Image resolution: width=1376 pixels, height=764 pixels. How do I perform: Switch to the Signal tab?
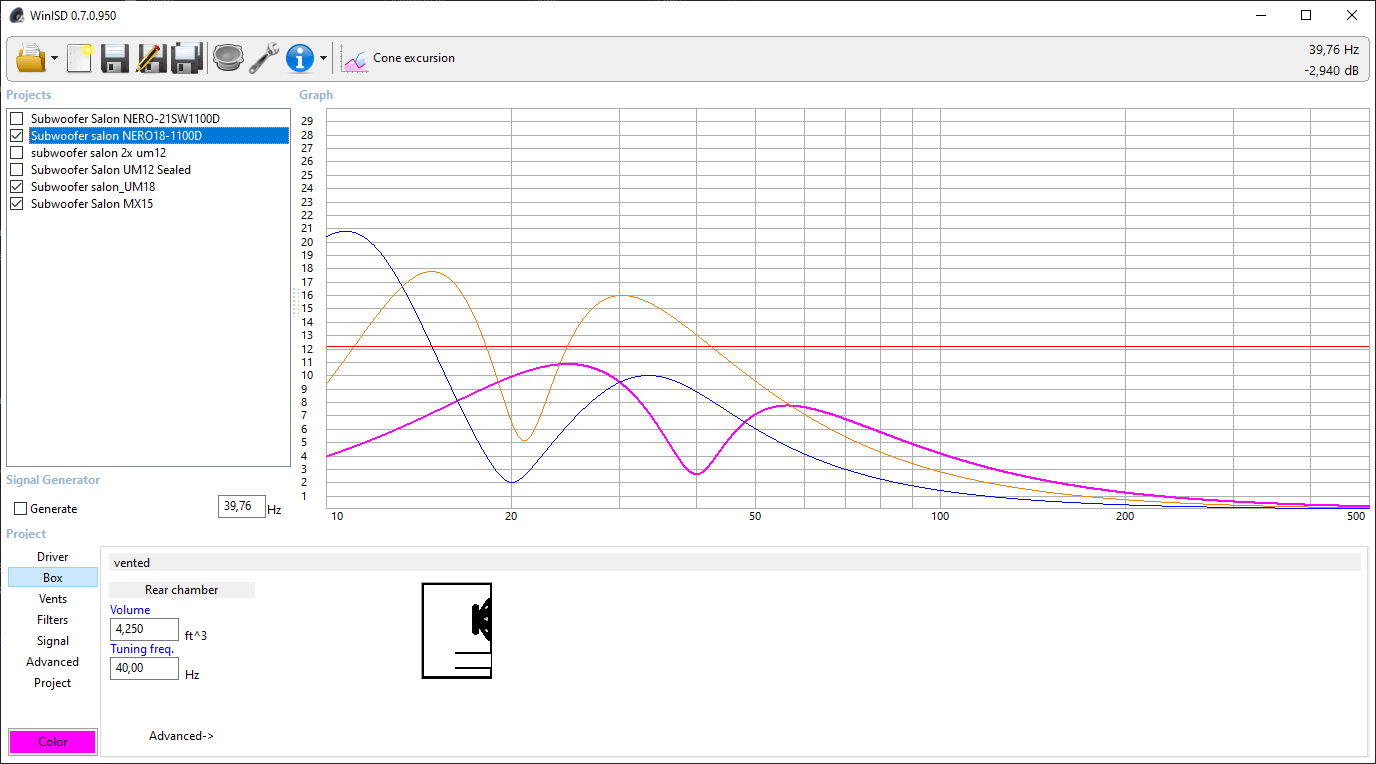pyautogui.click(x=53, y=641)
